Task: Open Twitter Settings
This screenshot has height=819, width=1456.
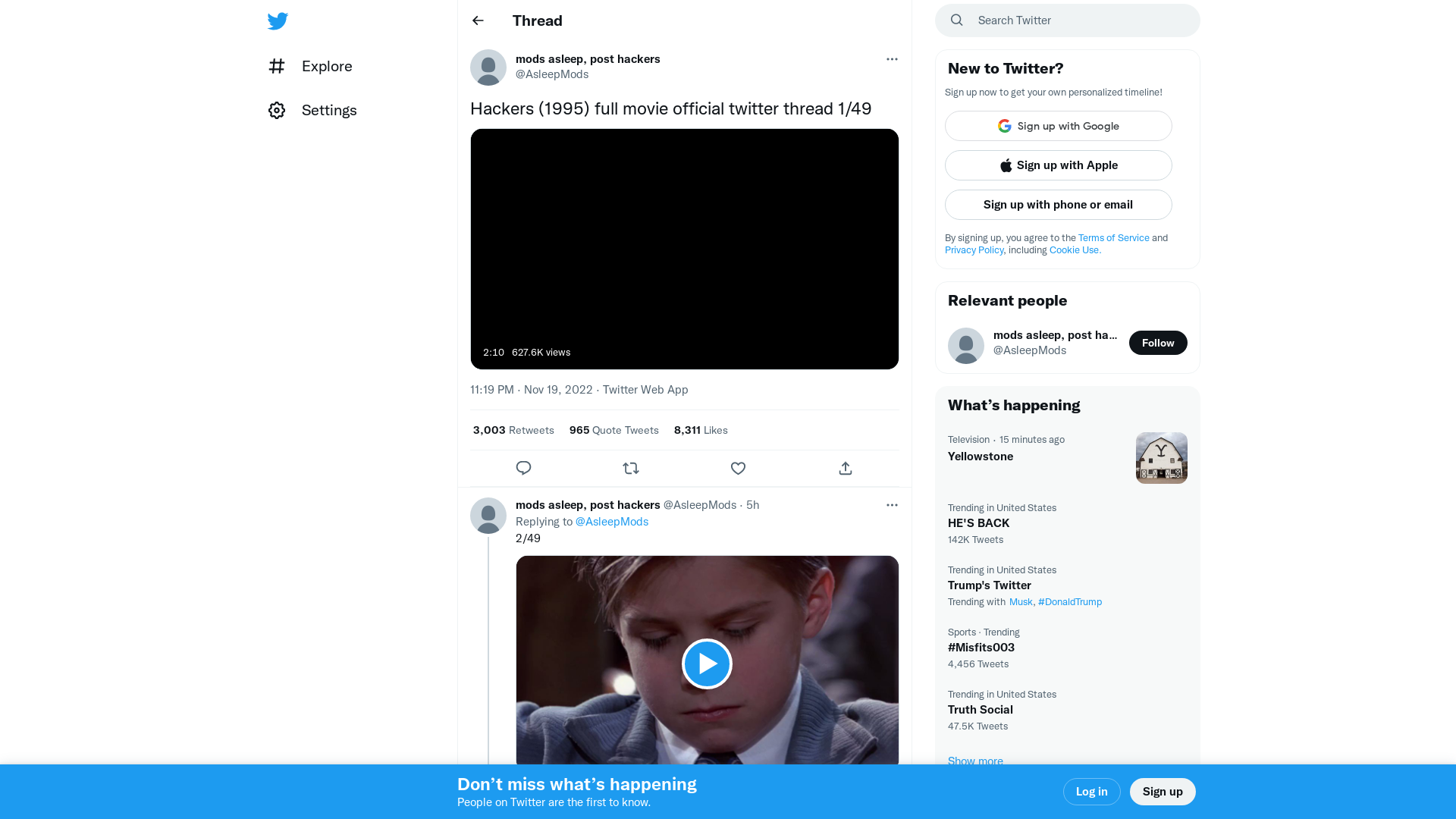Action: click(x=329, y=110)
